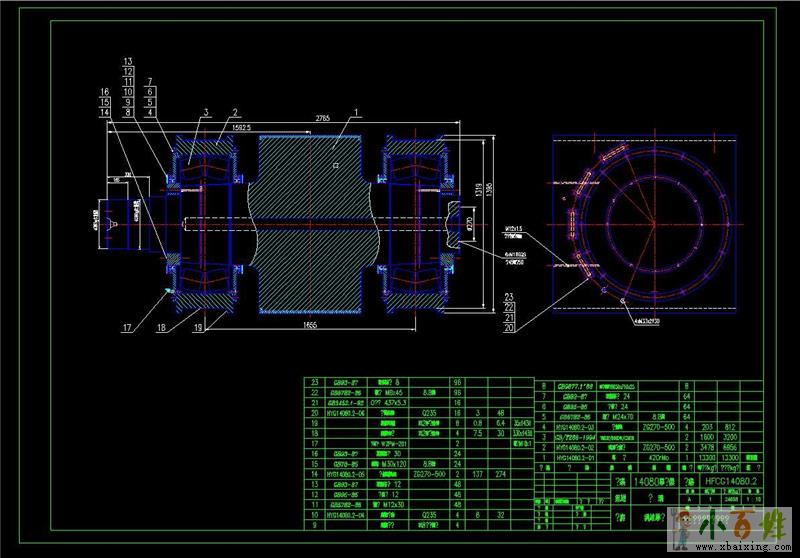Select callout number 23 in right stack
Screen dimensions: 800x558
pos(509,297)
